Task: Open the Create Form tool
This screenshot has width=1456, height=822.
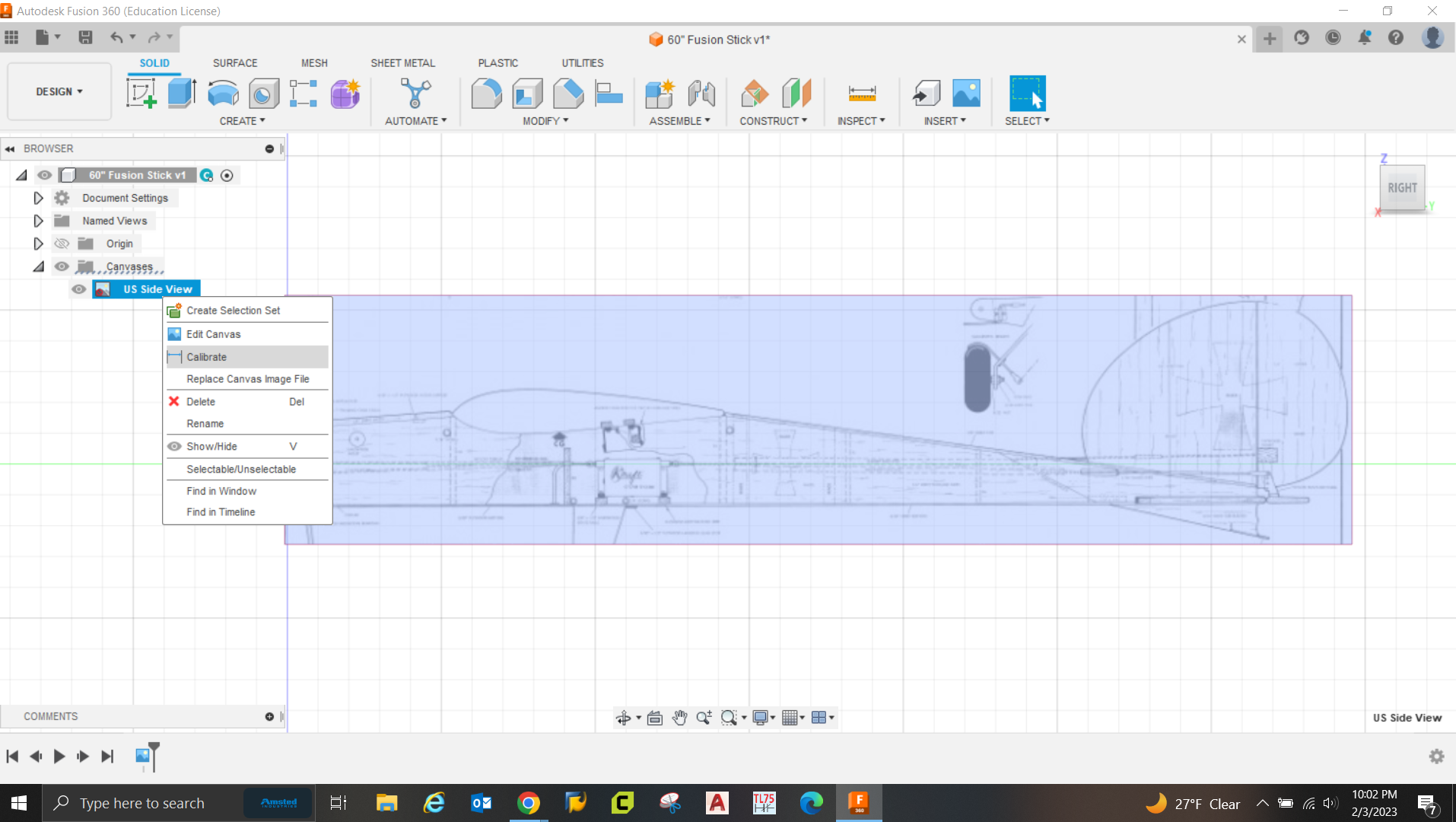Action: coord(345,92)
